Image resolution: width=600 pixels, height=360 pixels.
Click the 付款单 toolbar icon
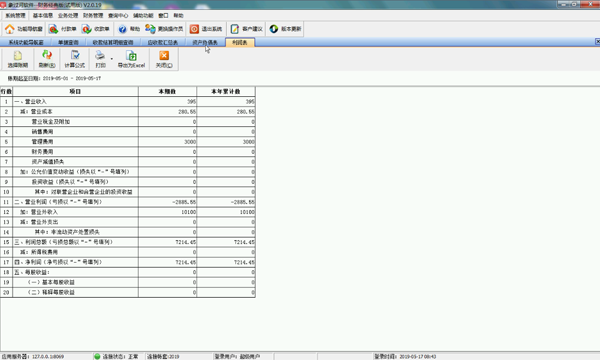pyautogui.click(x=53, y=29)
